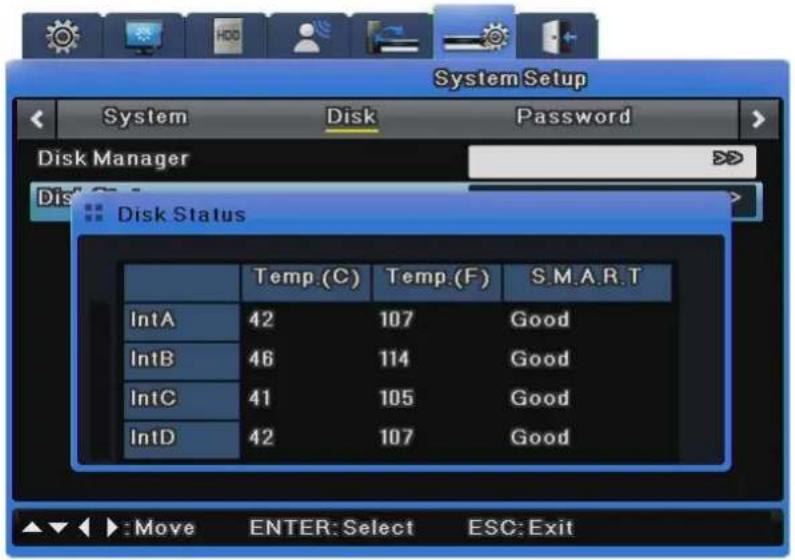Switch to the Password tab
This screenshot has height=560, width=795.
pos(573,117)
